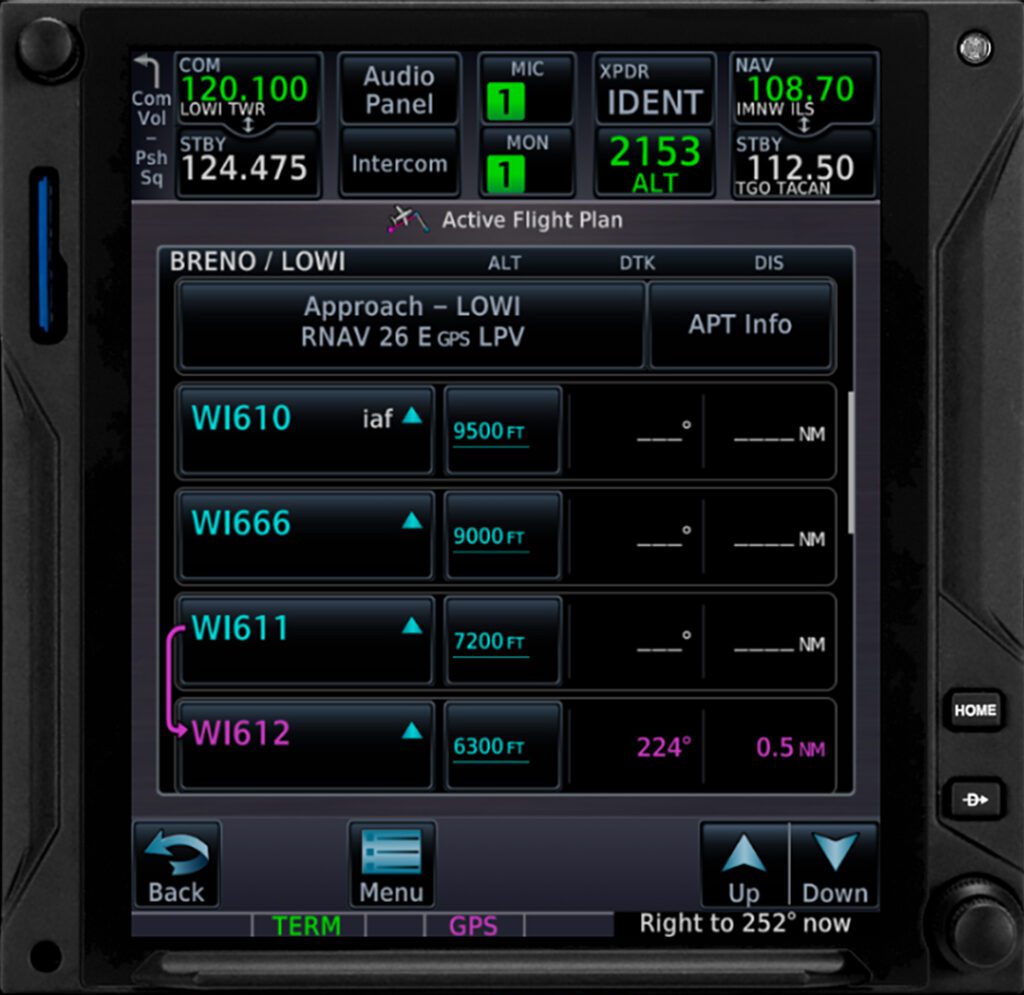This screenshot has width=1024, height=995.
Task: Tap the Active Flight Plan airplane icon
Action: (x=408, y=219)
